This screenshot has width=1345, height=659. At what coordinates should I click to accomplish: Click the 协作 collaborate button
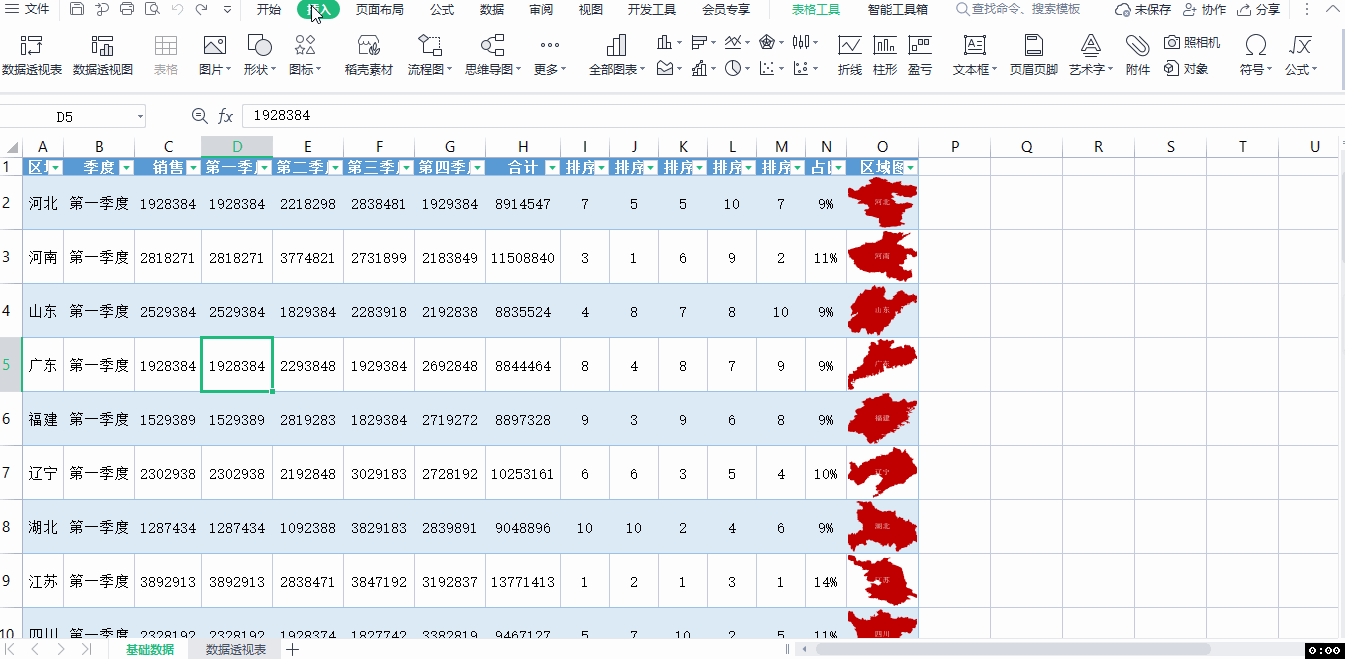[x=1204, y=10]
